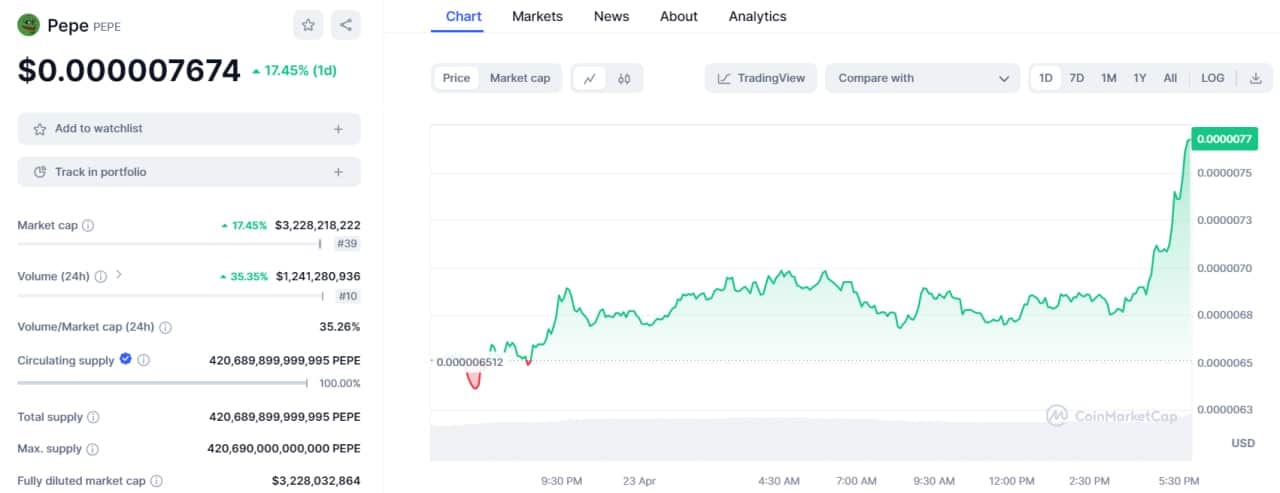Toggle LOG scale on the chart
1280x493 pixels.
[1213, 78]
